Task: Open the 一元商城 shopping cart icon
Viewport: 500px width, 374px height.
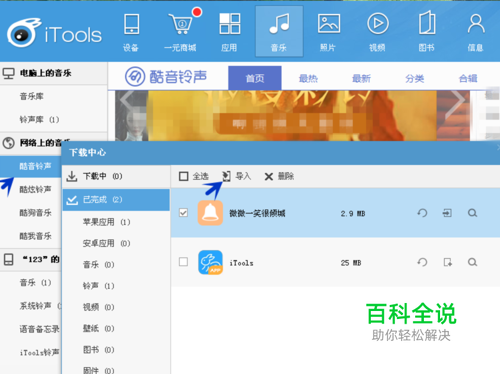Action: (181, 24)
